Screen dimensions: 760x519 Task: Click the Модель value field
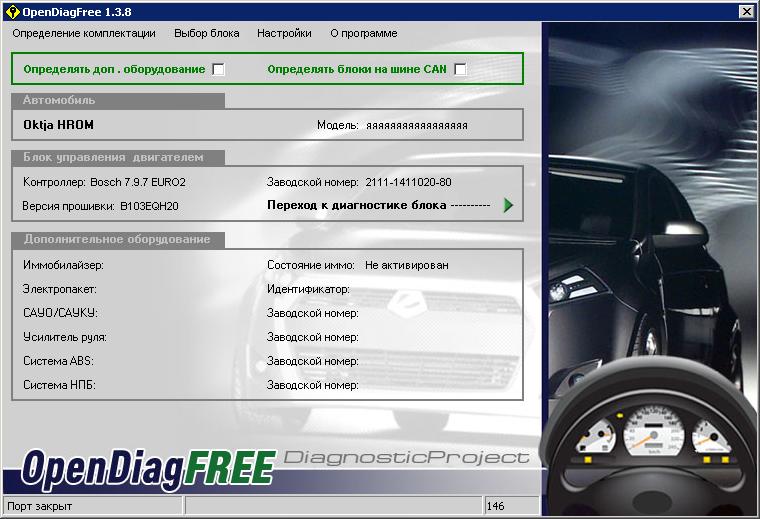[x=417, y=126]
